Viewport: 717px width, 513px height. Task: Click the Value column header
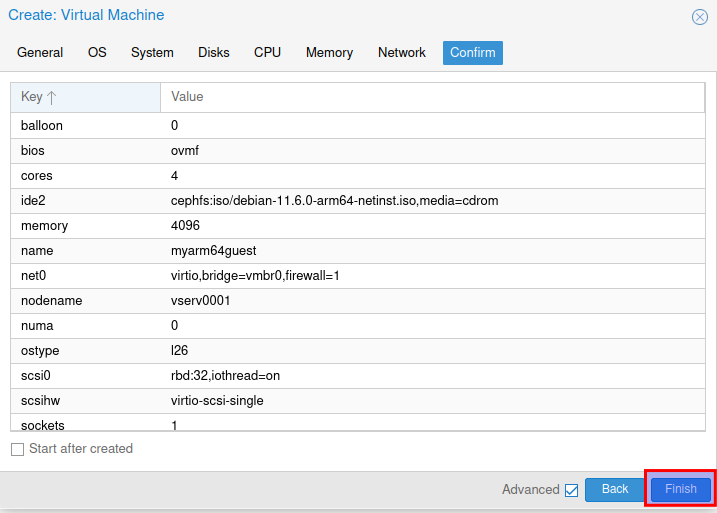click(432, 97)
